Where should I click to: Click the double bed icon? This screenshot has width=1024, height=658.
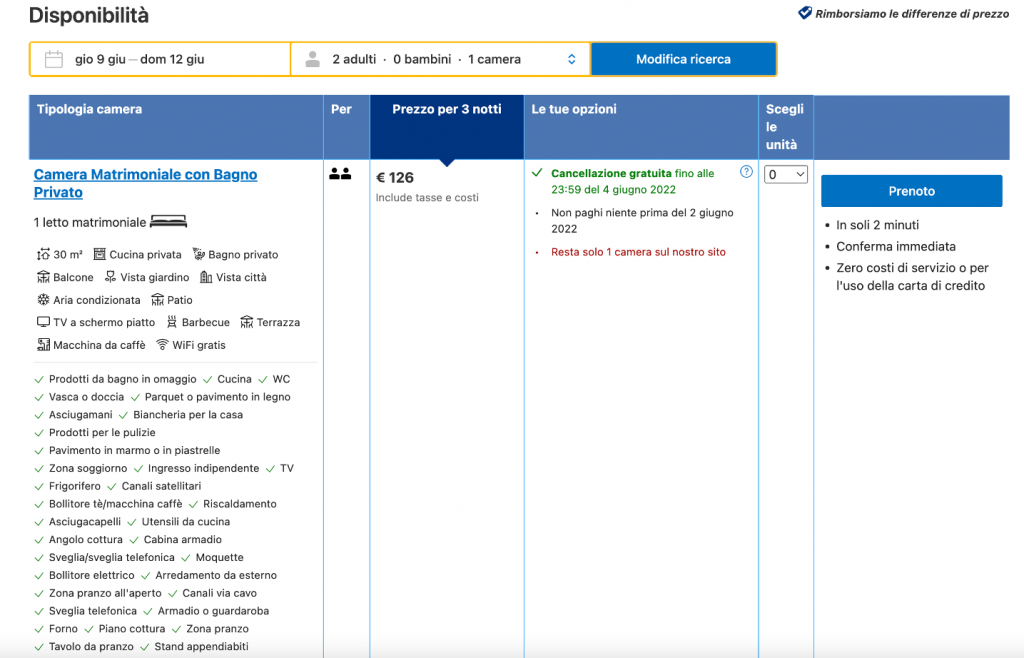(x=169, y=222)
